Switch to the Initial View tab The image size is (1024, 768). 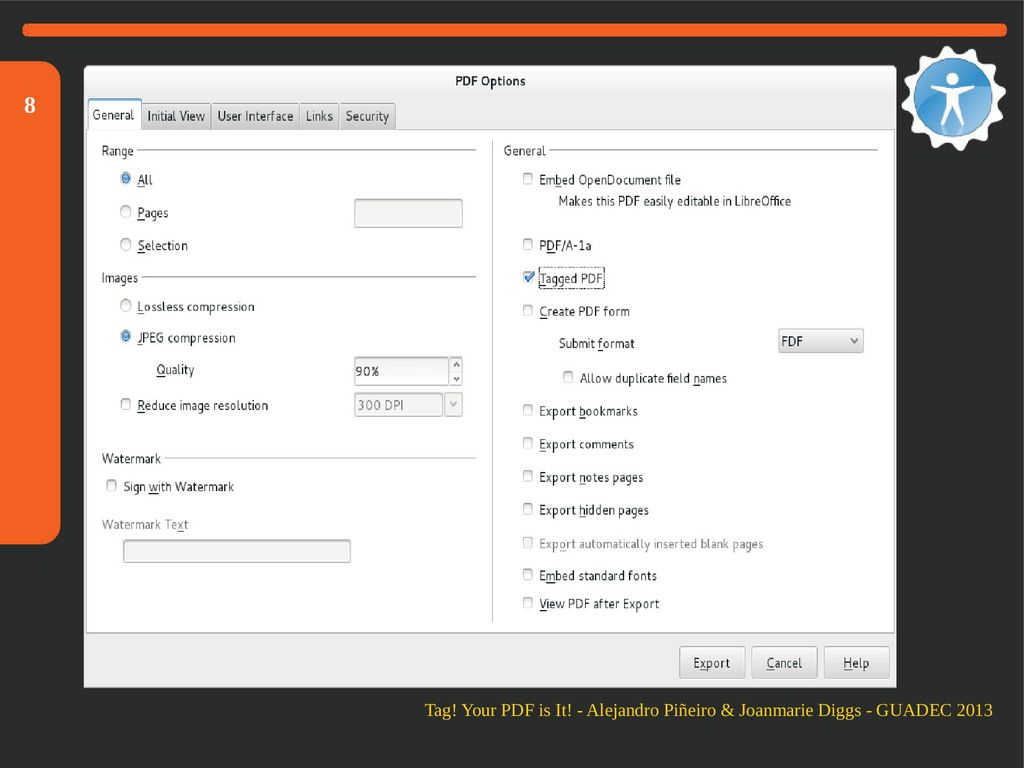[x=176, y=116]
